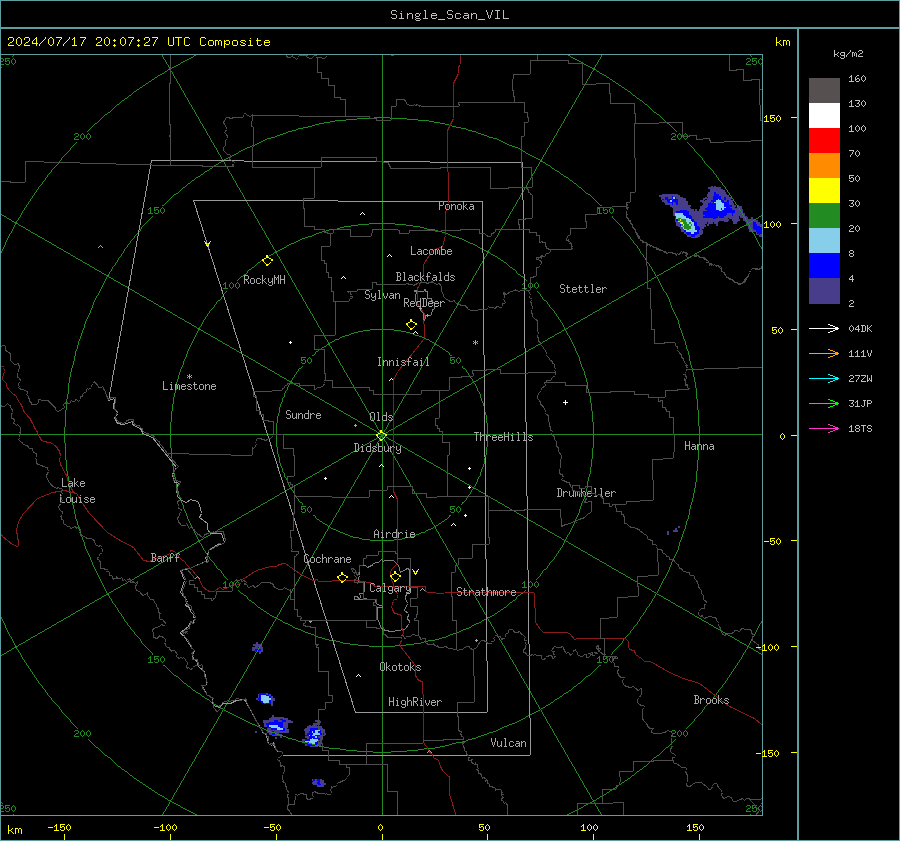Click the Sundre label
Viewport: 900px width, 841px height.
coord(303,415)
